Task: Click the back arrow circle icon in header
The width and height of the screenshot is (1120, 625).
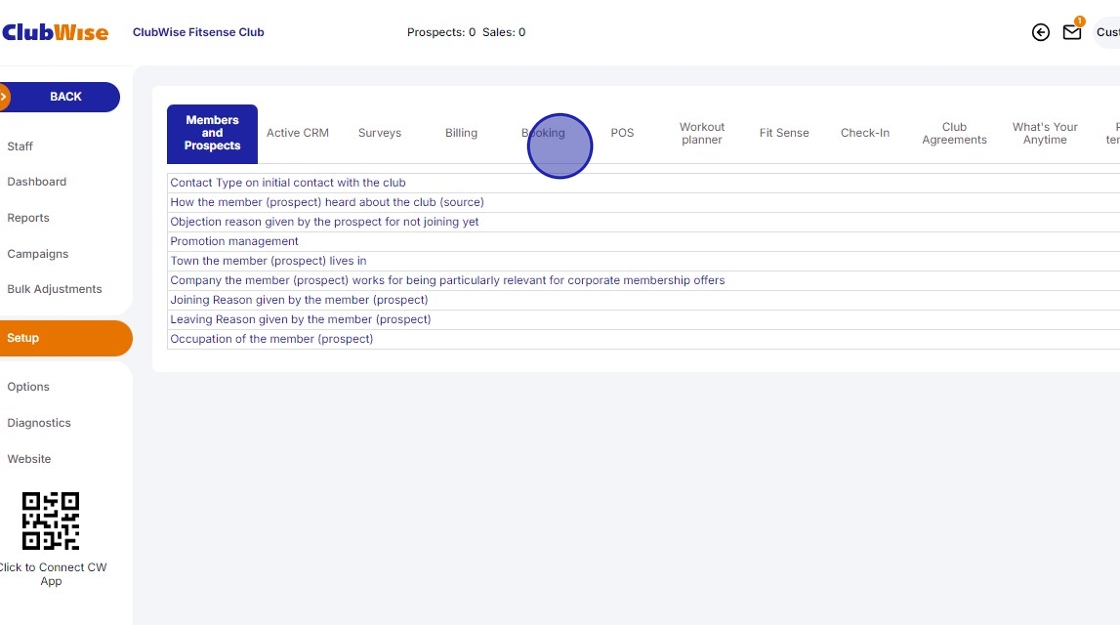Action: (1041, 32)
